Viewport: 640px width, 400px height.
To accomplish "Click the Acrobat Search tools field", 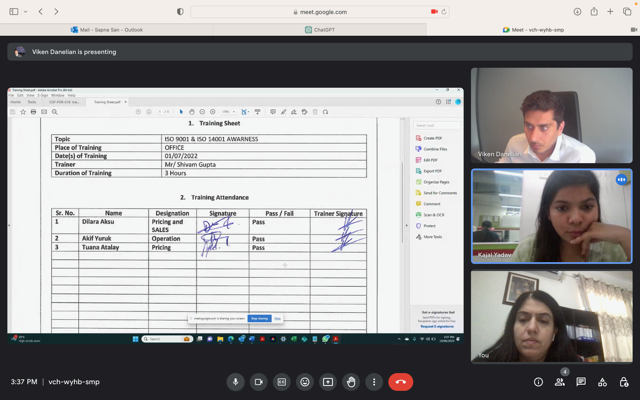I will (437, 125).
